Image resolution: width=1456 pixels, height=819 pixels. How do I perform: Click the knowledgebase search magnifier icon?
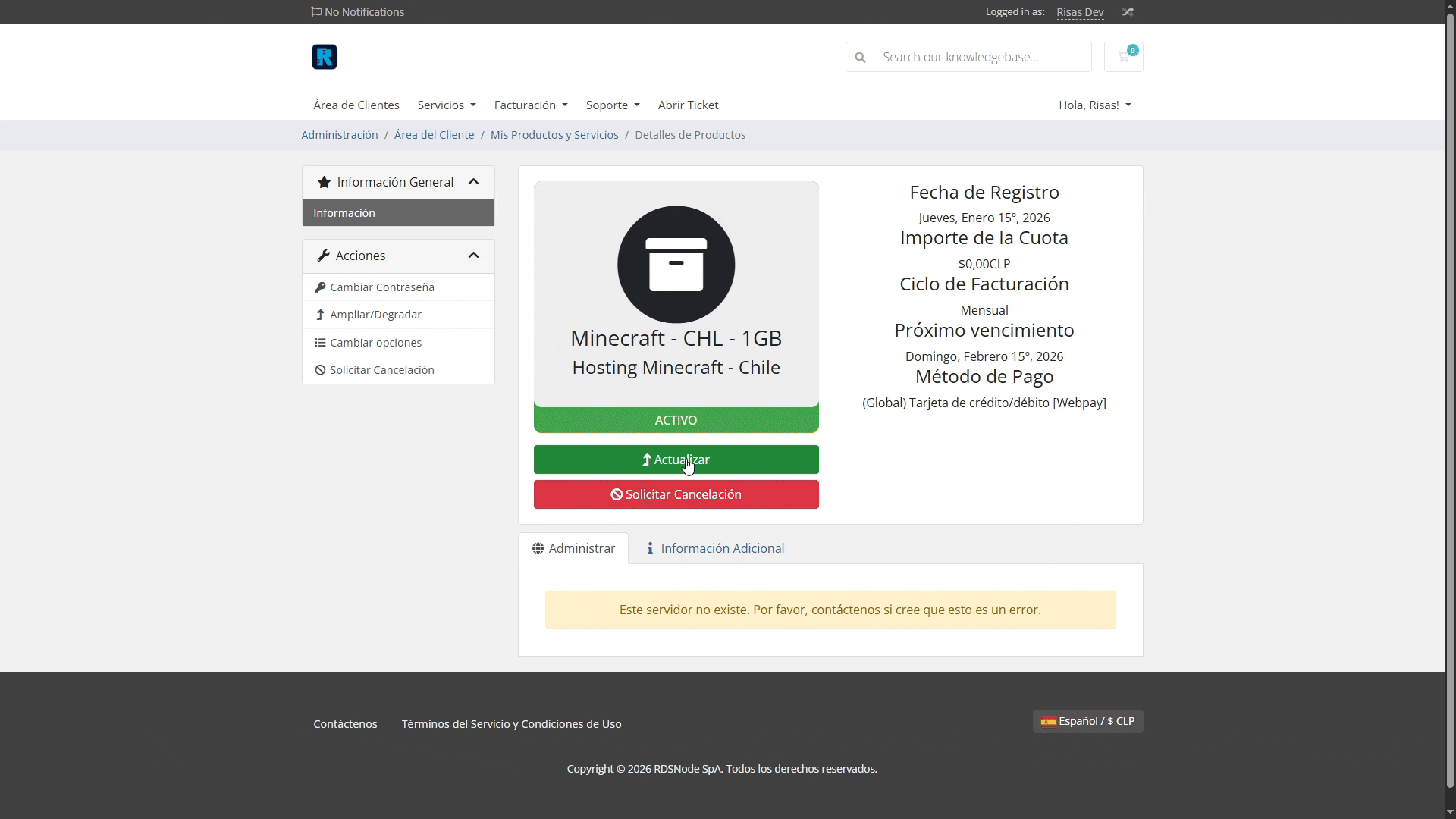(x=860, y=57)
